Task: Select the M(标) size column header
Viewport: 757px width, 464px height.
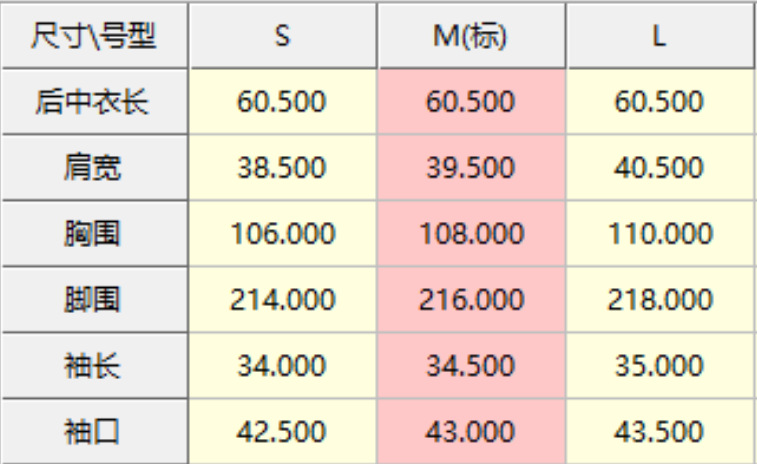Action: (472, 36)
